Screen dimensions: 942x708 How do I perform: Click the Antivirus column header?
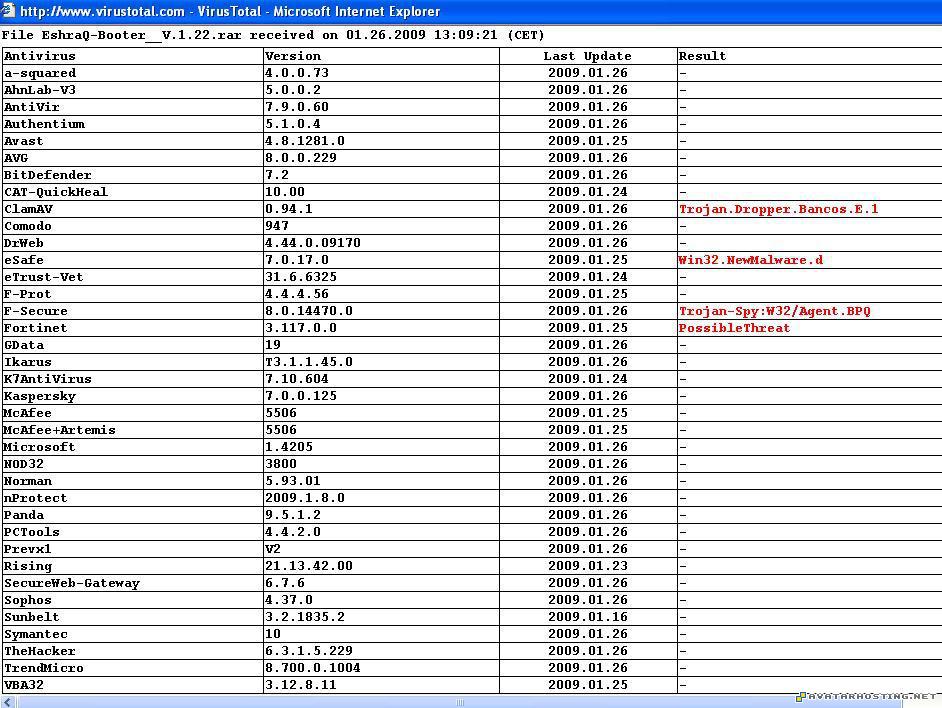[39, 56]
